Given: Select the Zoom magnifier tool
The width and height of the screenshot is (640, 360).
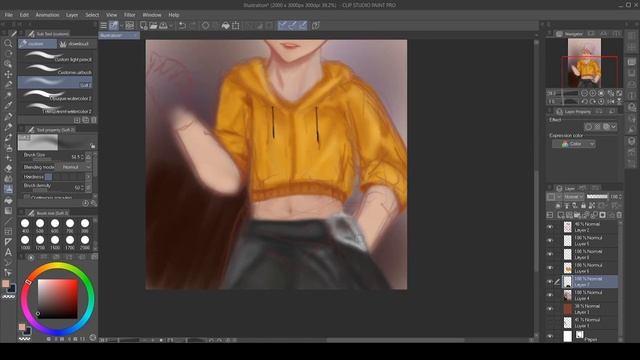Looking at the screenshot, I should point(8,43).
